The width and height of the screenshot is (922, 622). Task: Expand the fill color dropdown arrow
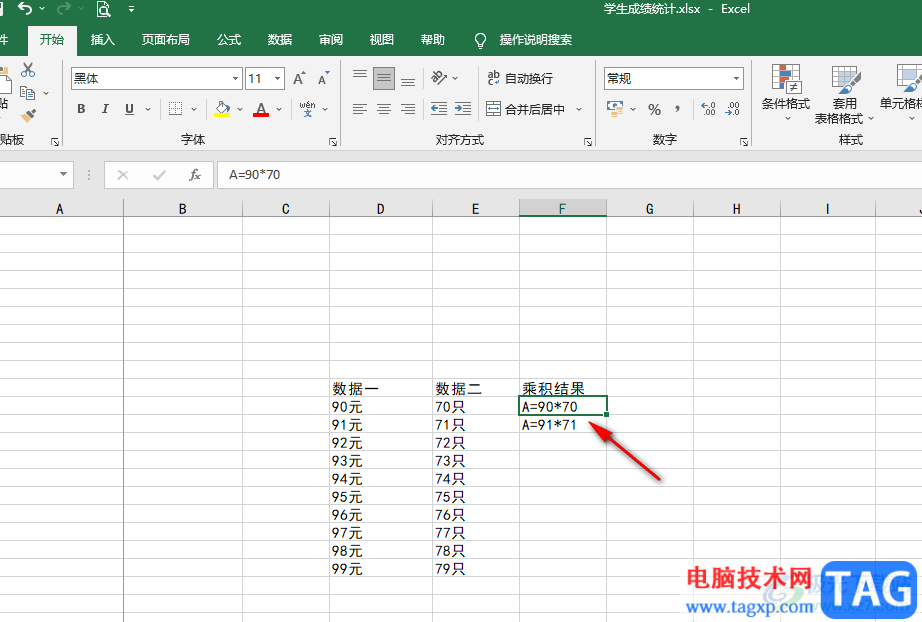[x=240, y=109]
